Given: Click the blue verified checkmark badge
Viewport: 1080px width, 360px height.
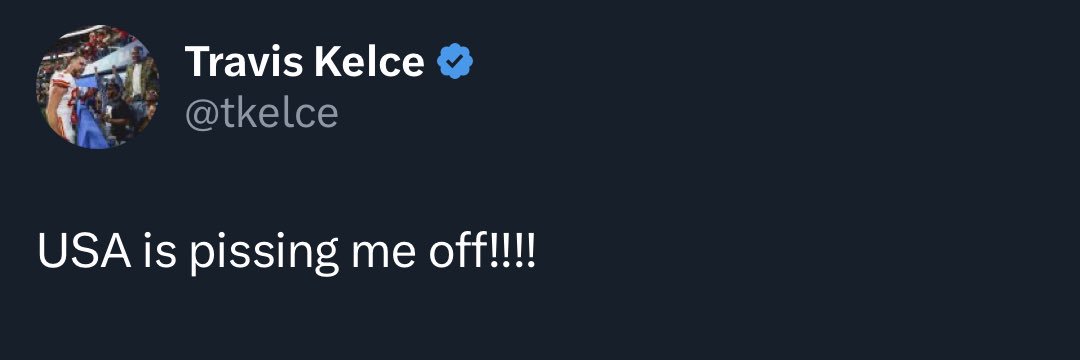Looking at the screenshot, I should point(455,61).
